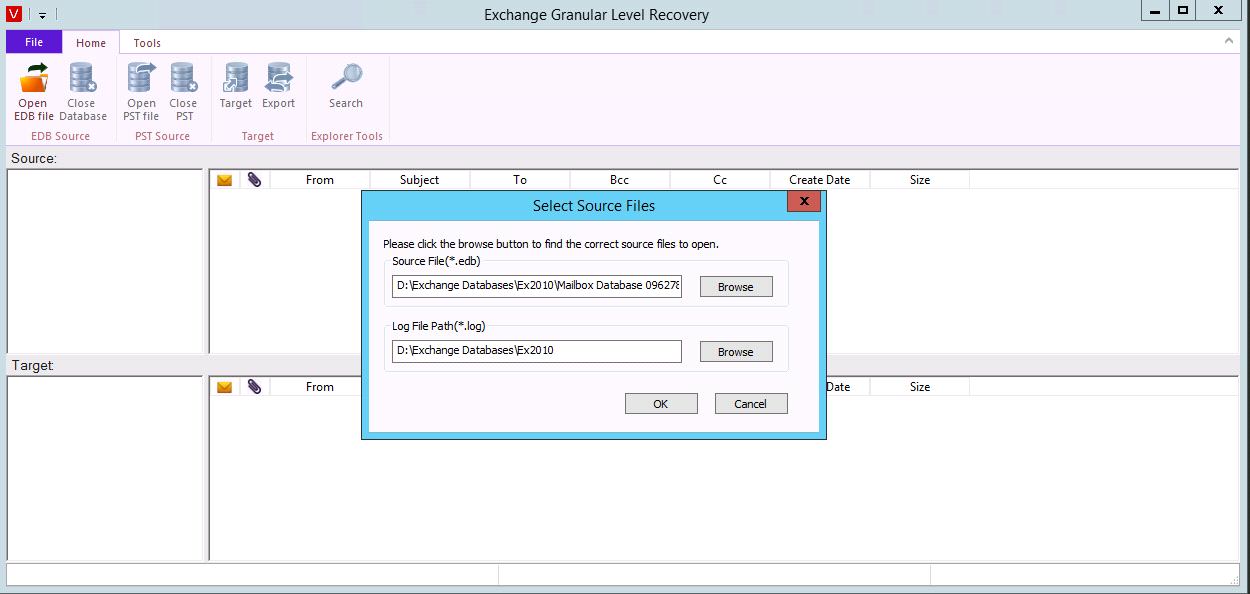
Task: Browse for the EDB source file
Action: click(736, 287)
